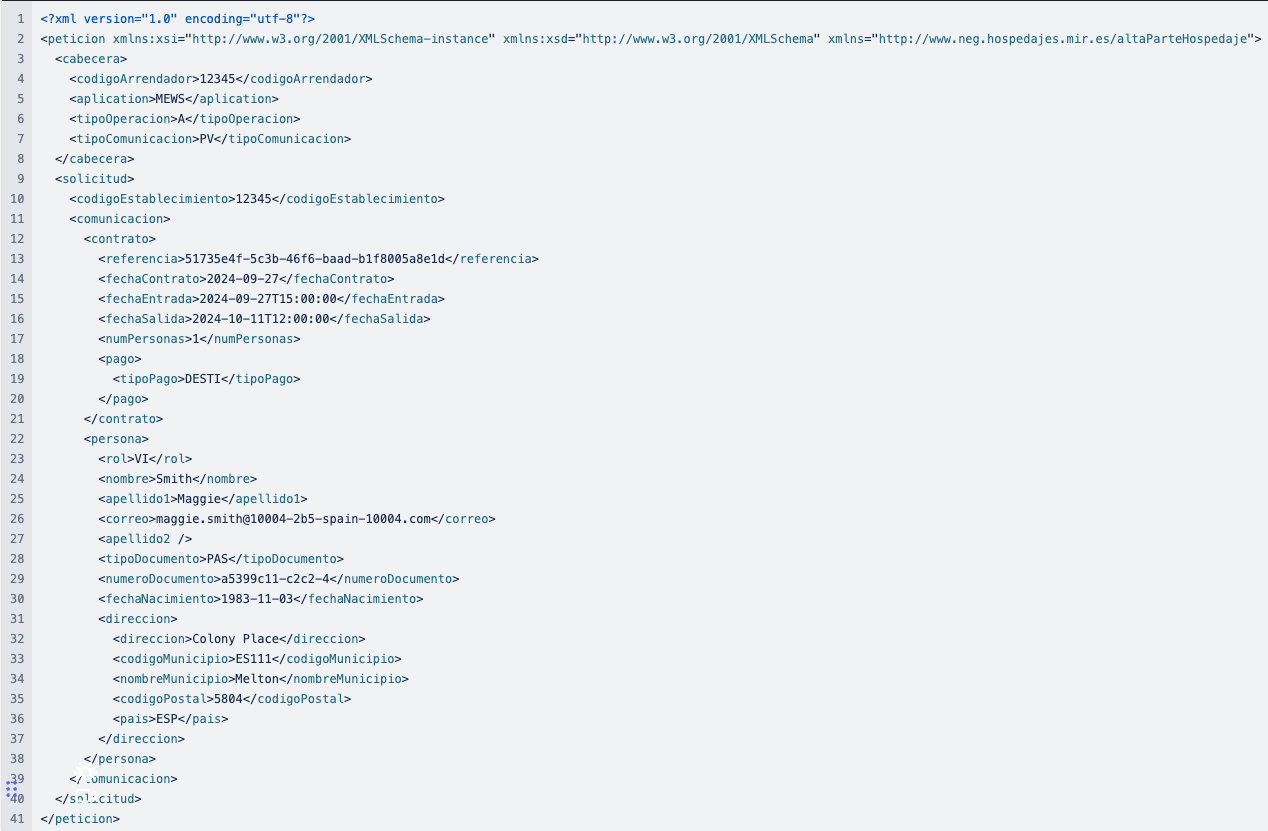
Task: Click line number 12 in gutter
Action: pyautogui.click(x=17, y=239)
